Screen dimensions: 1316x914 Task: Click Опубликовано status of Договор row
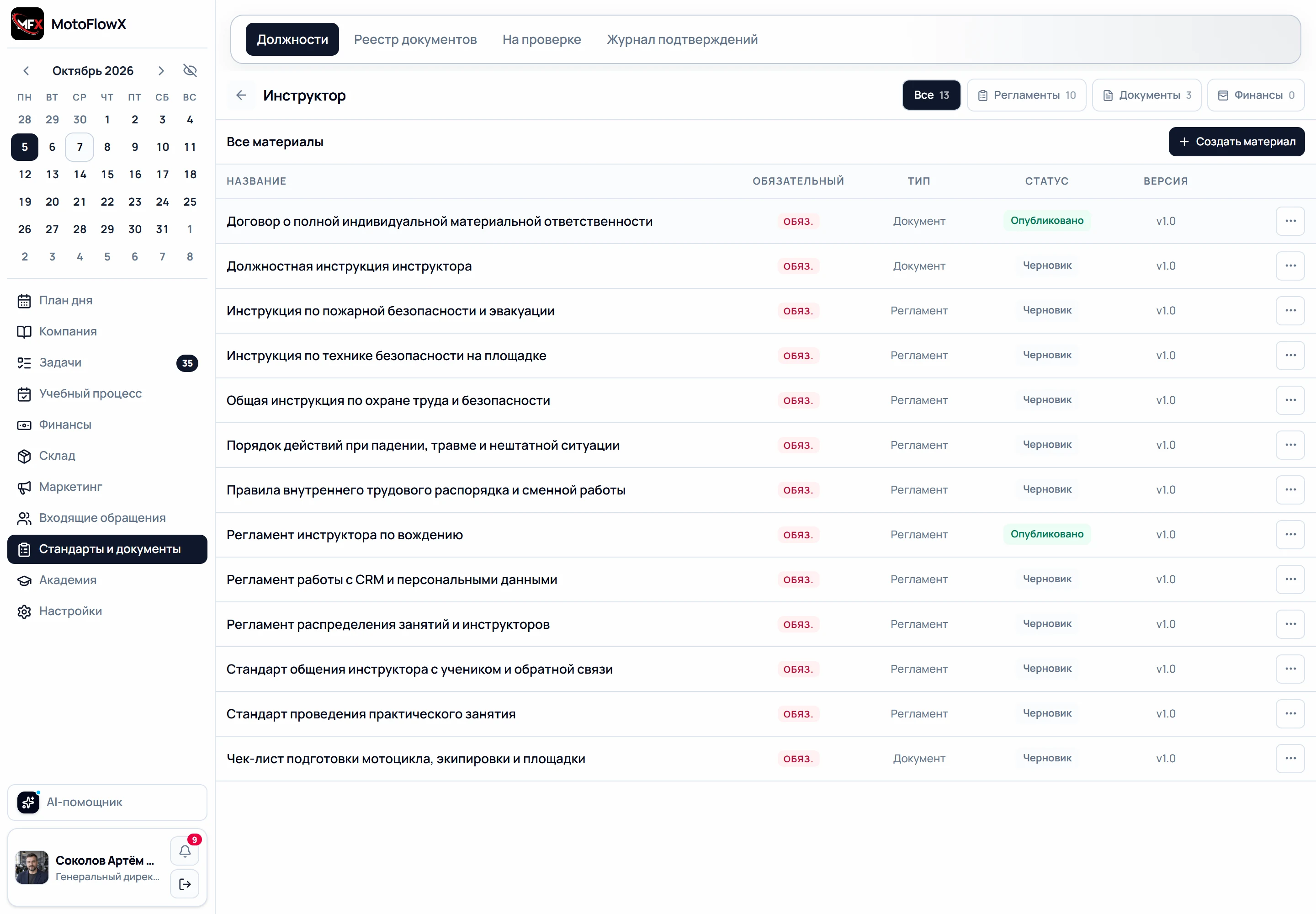pos(1047,220)
